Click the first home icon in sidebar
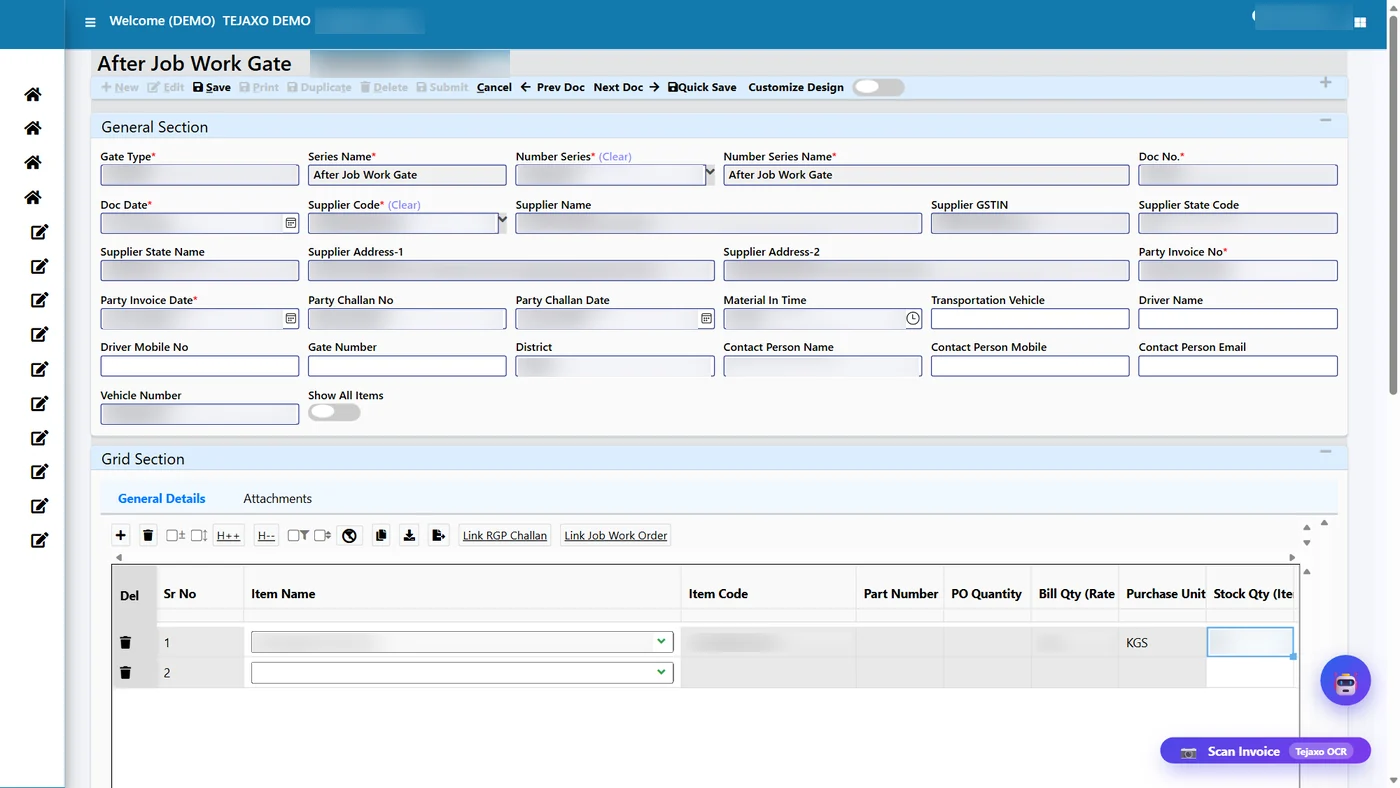Image resolution: width=1400 pixels, height=788 pixels. [33, 94]
